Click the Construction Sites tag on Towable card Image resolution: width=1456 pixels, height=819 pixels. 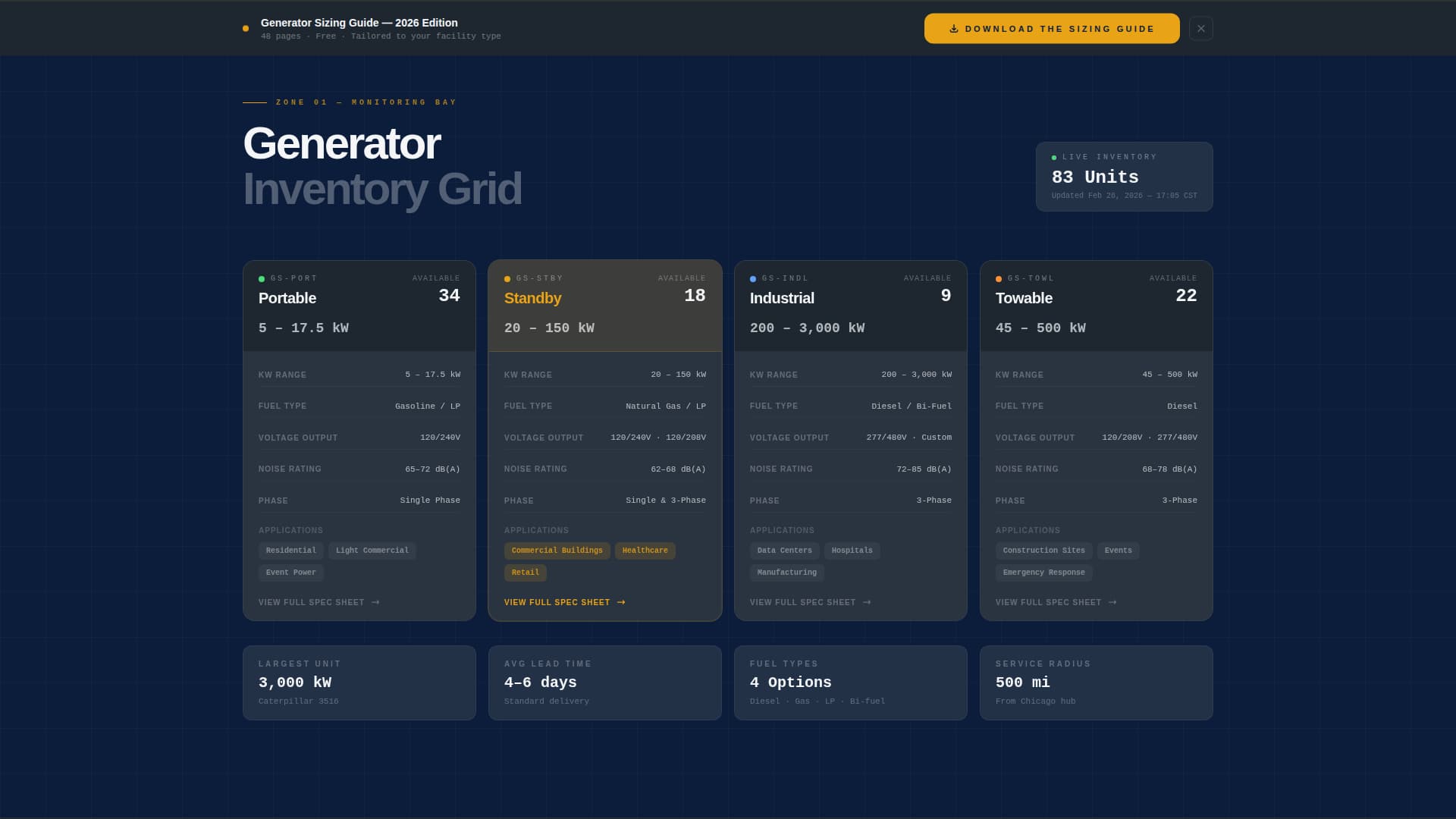(1043, 551)
